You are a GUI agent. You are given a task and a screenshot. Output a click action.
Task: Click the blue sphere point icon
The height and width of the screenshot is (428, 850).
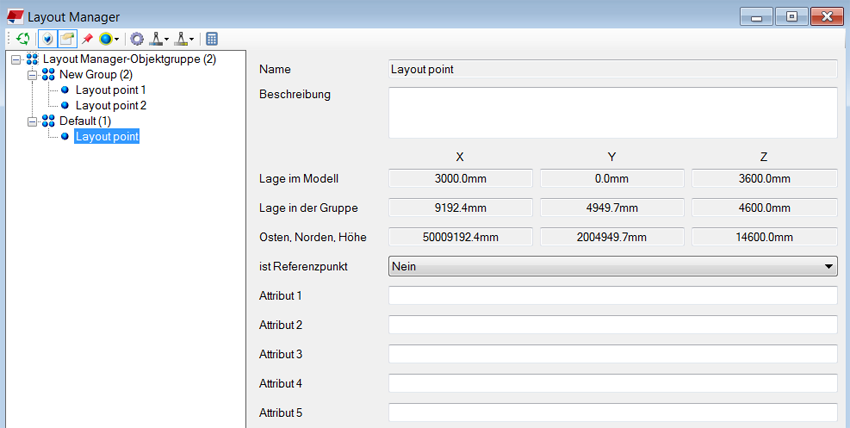(105, 39)
